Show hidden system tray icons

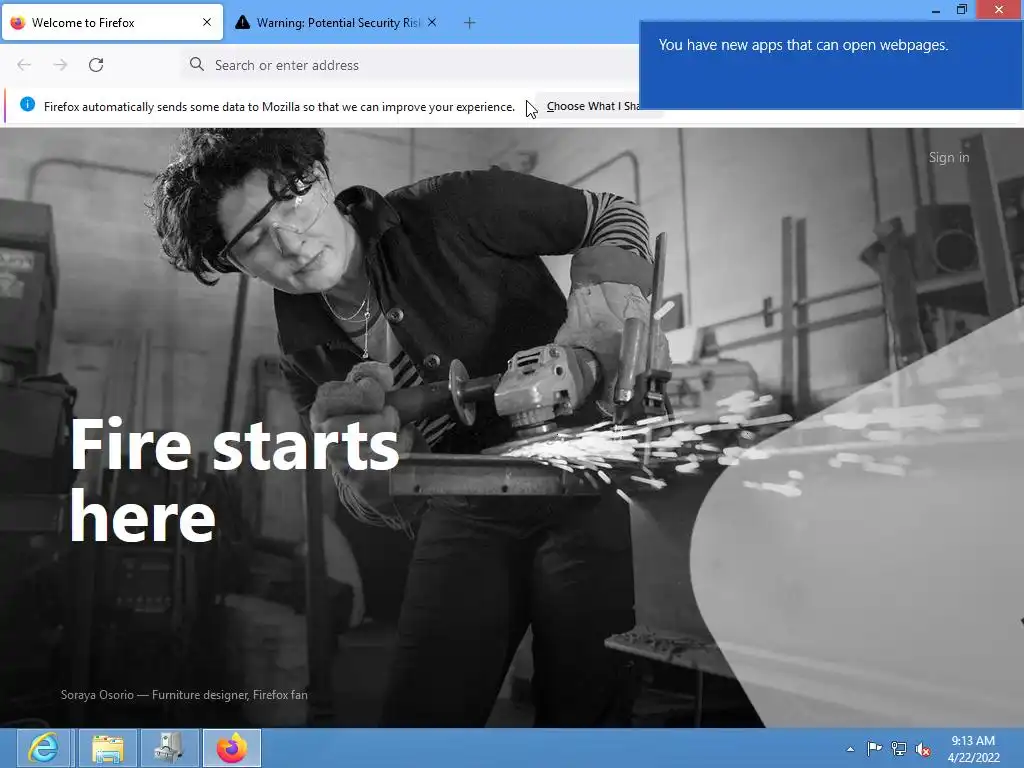tap(850, 749)
